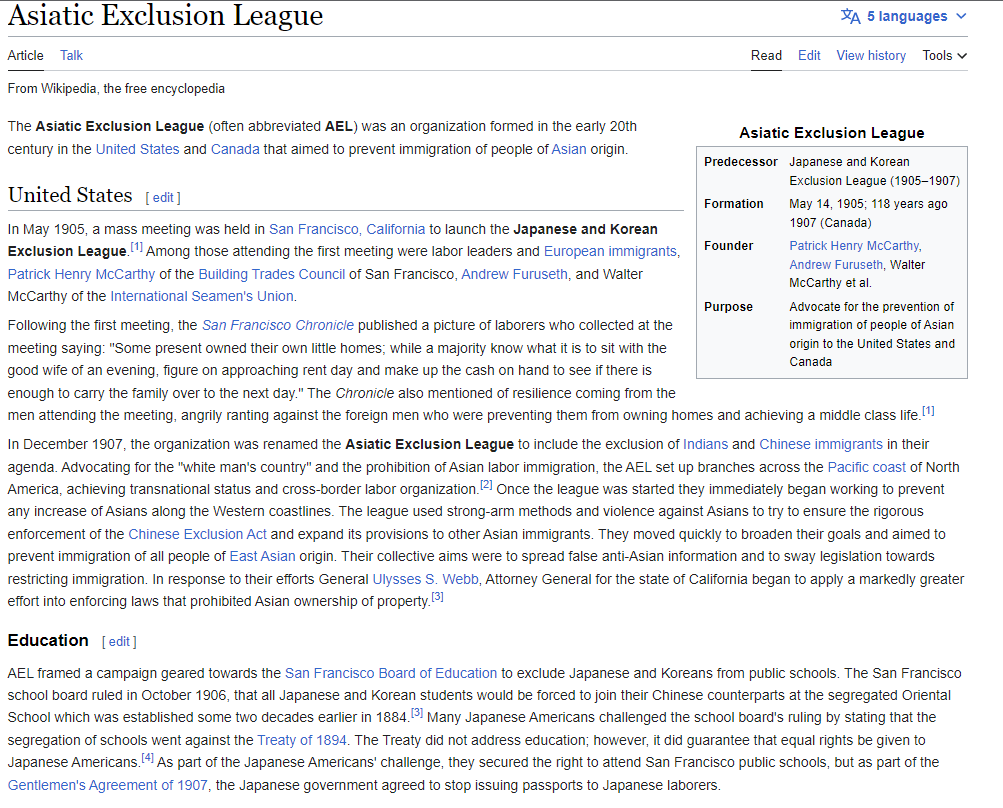Open Building Trades Council link
1003x808 pixels.
(272, 274)
